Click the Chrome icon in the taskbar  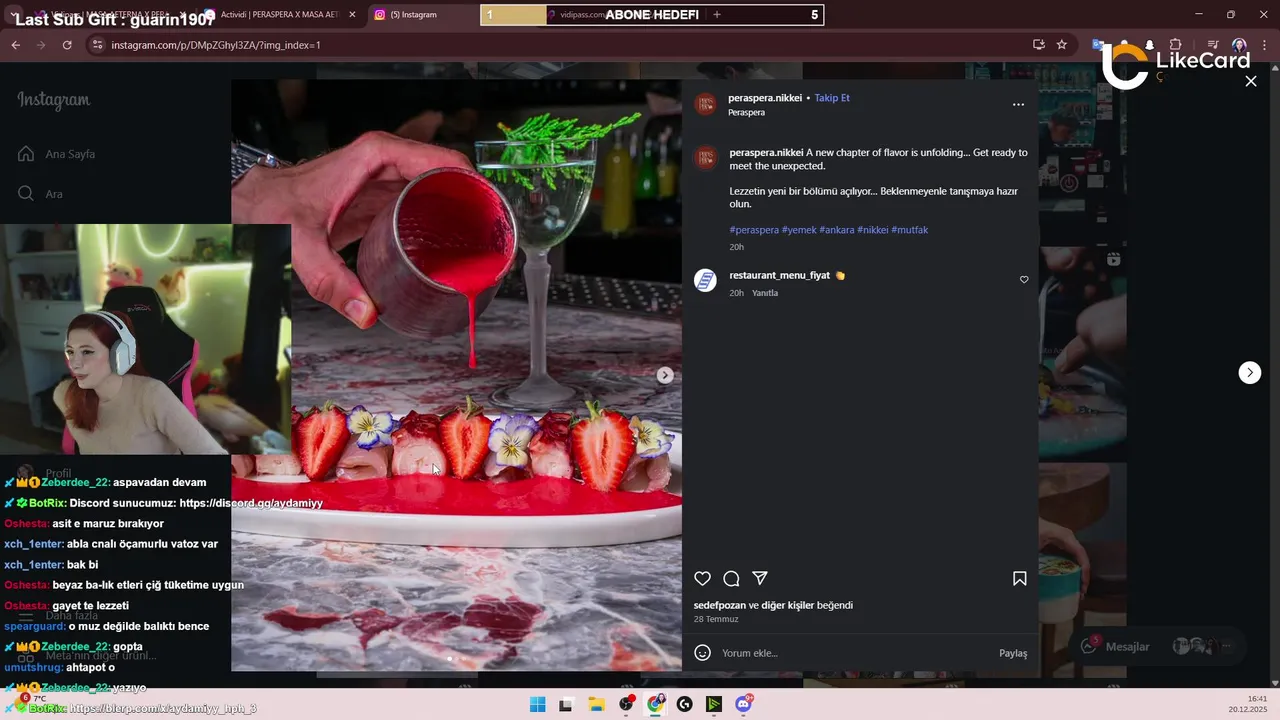655,704
